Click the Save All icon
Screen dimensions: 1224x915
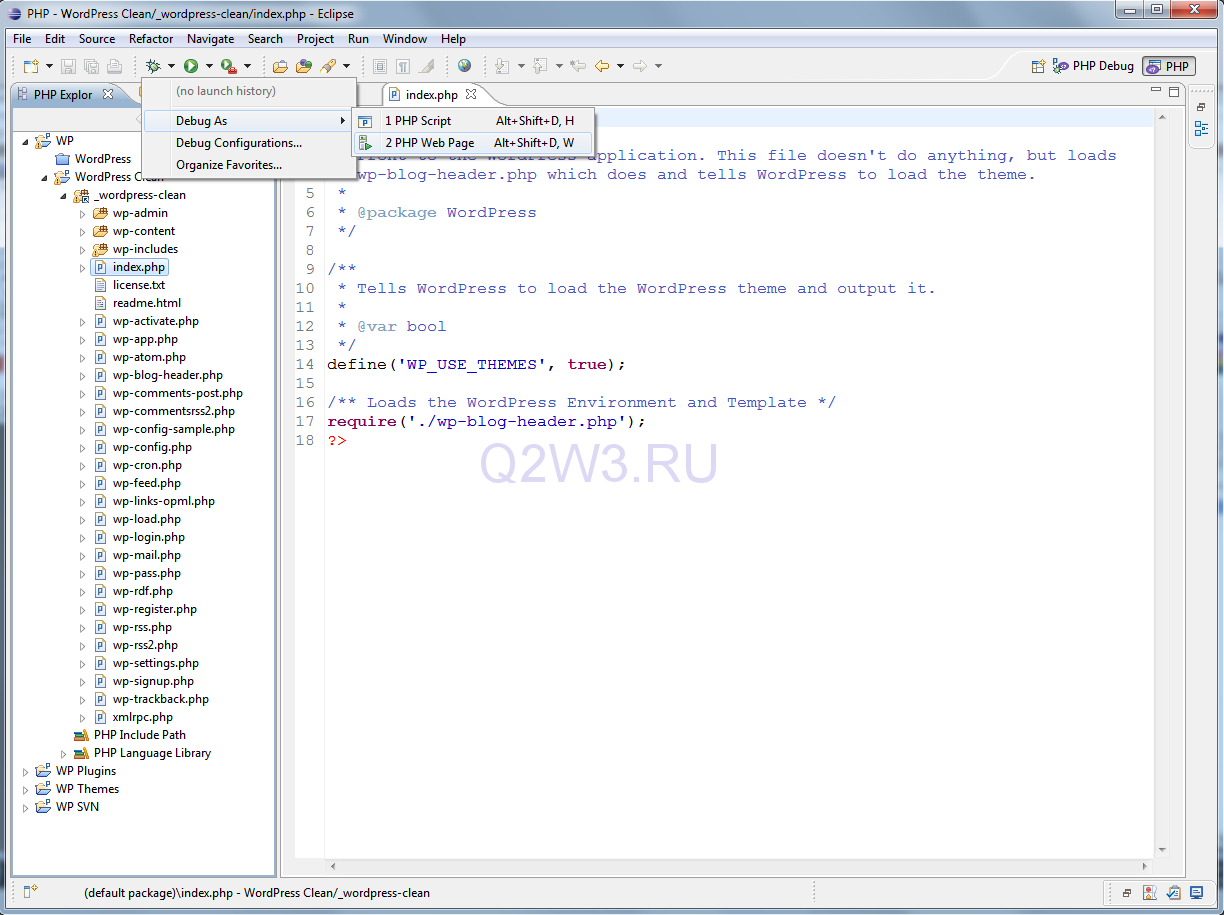91,66
